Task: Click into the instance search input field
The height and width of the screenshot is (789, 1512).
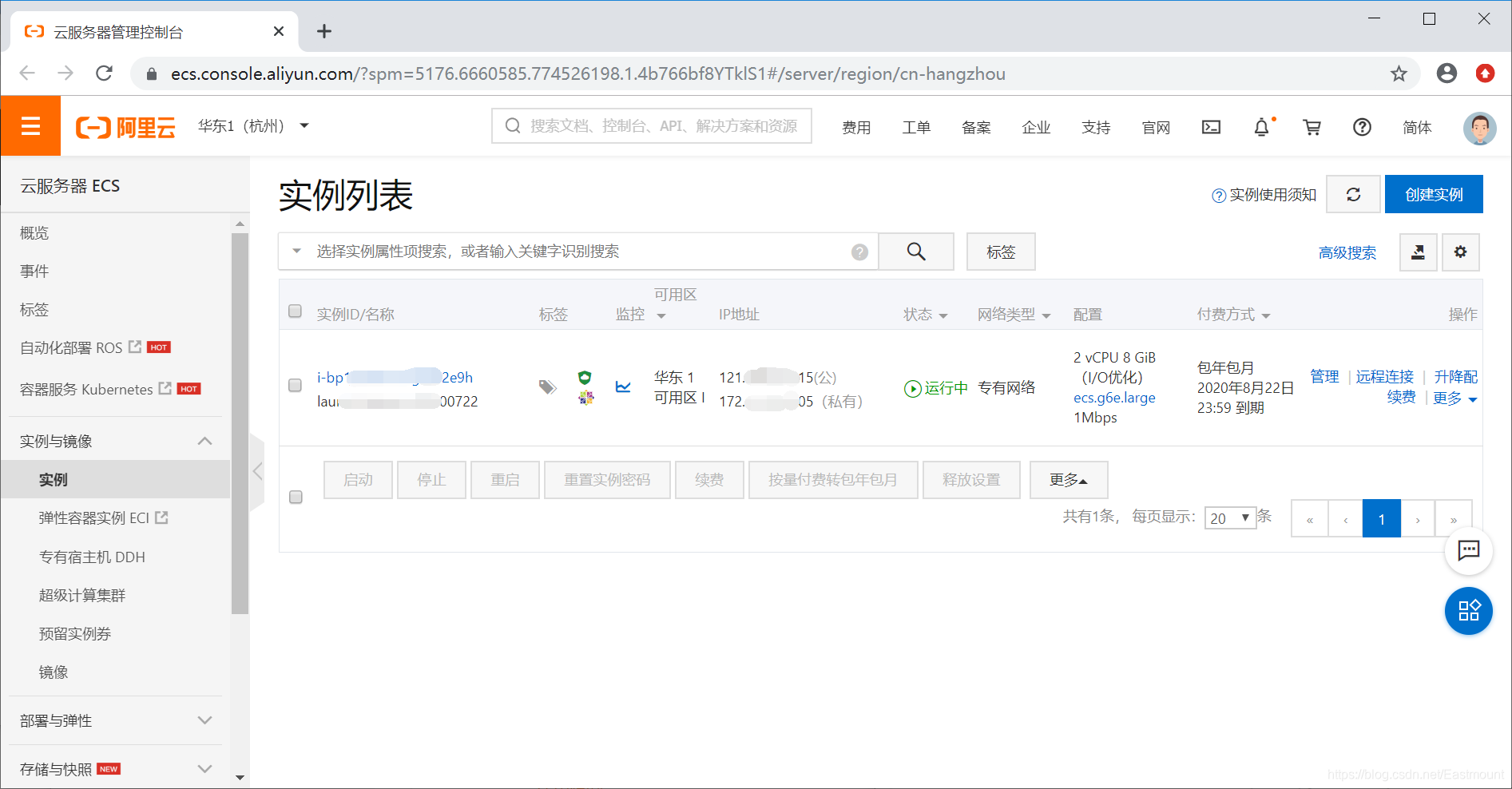Action: pyautogui.click(x=559, y=251)
